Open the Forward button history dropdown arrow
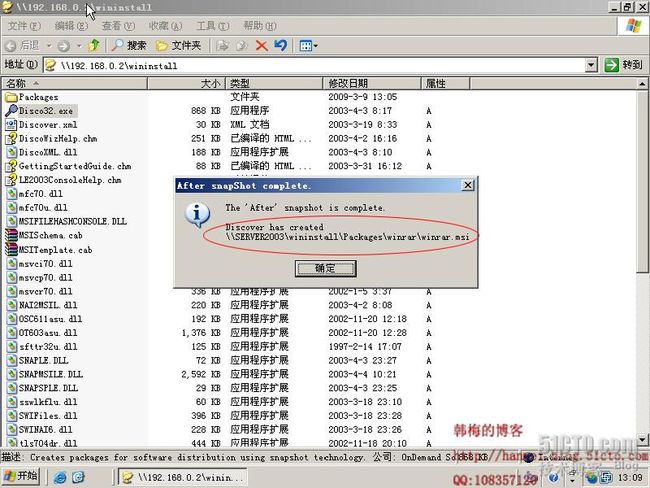 click(79, 45)
